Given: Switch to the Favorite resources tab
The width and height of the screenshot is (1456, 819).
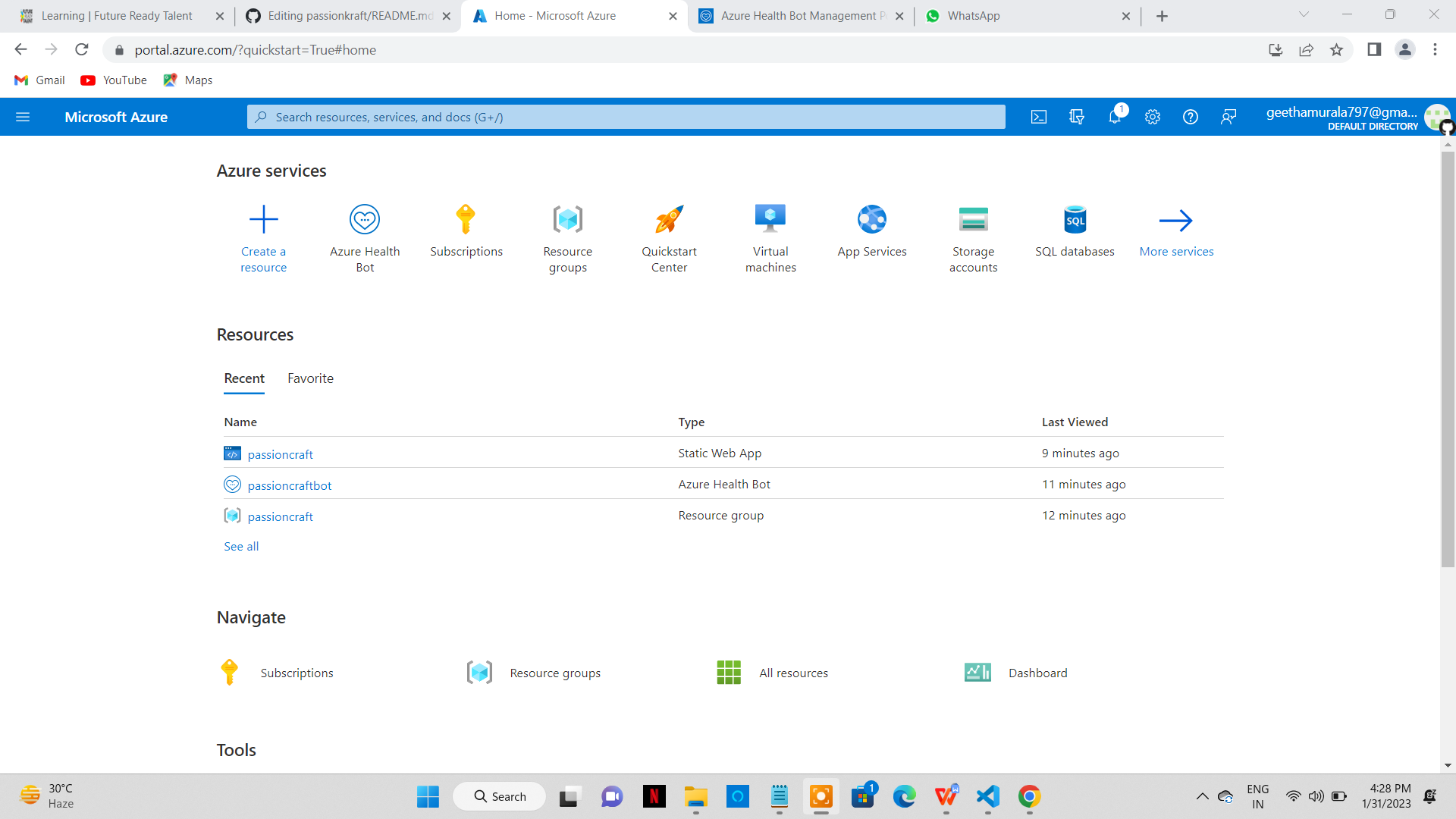Looking at the screenshot, I should pos(310,378).
